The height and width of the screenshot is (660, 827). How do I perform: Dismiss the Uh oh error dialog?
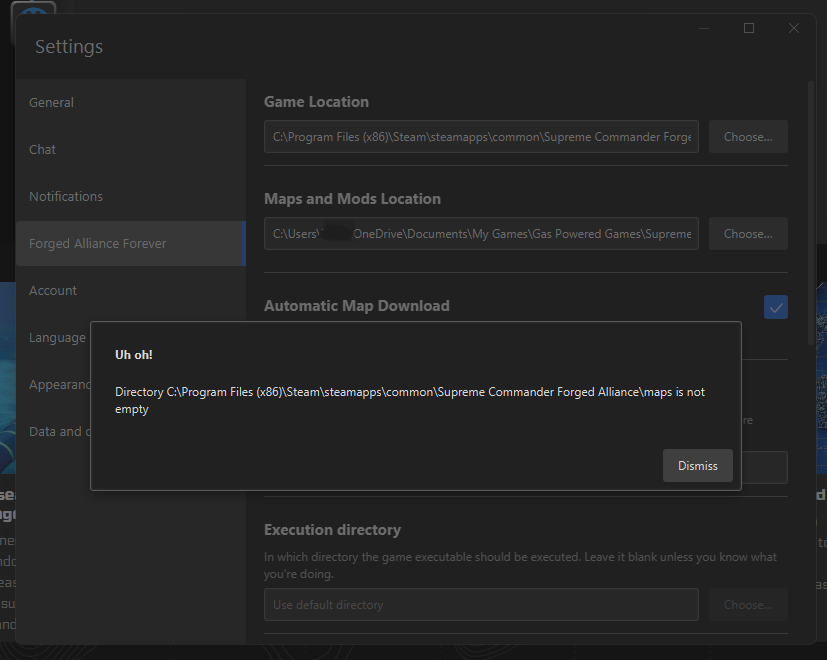[x=697, y=465]
